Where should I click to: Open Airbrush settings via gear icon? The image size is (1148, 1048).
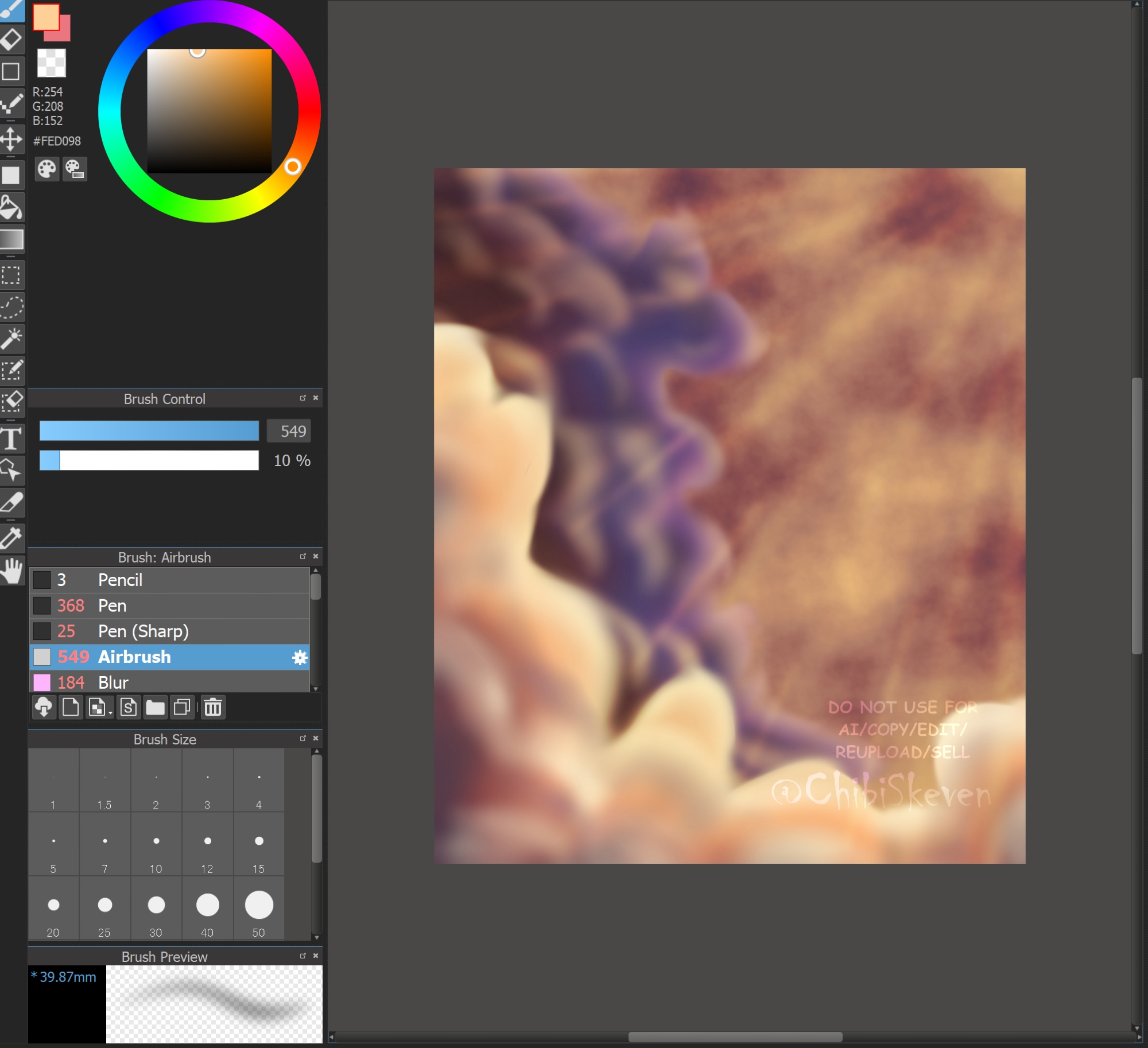point(300,657)
